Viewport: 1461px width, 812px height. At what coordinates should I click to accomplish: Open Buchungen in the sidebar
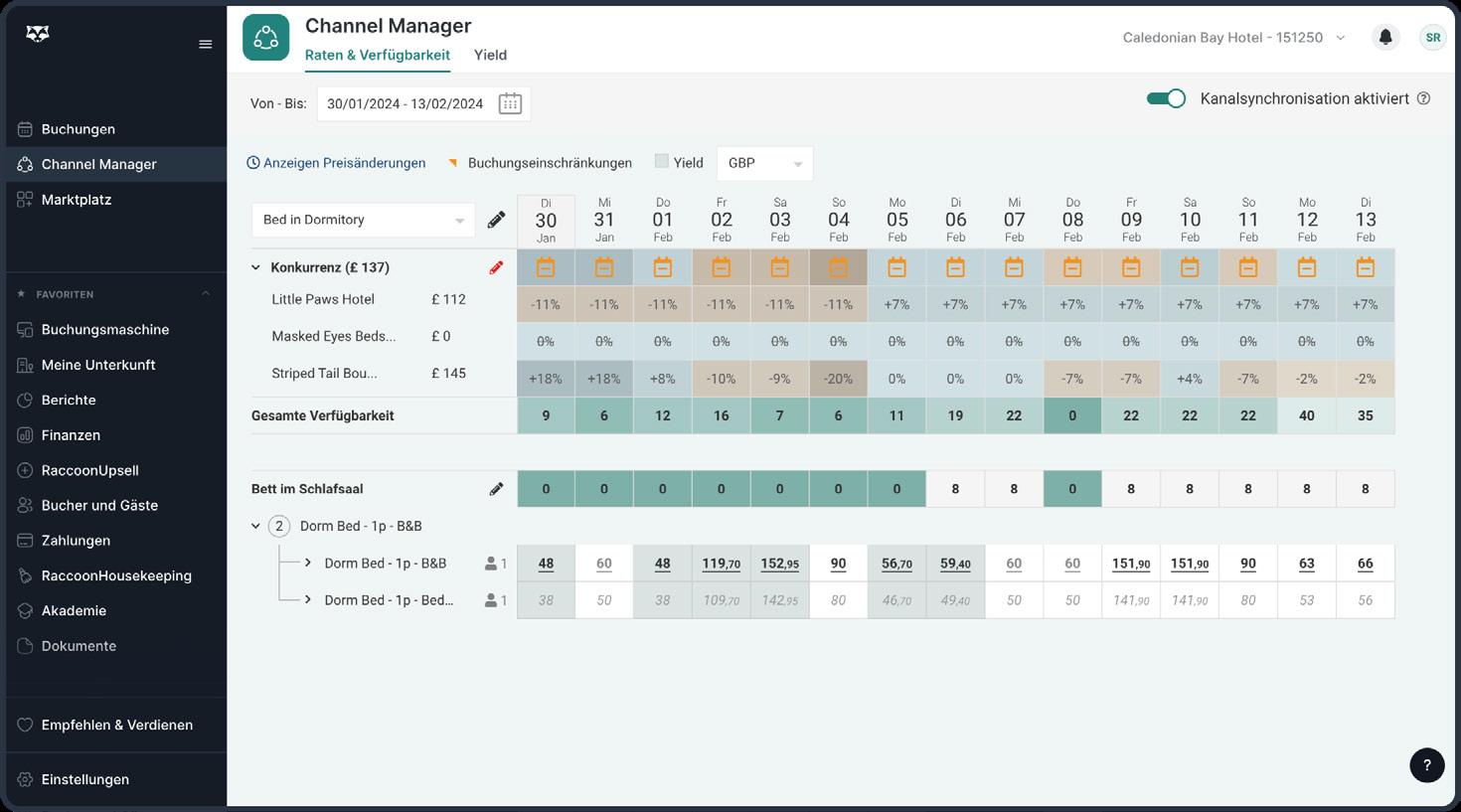click(x=79, y=129)
